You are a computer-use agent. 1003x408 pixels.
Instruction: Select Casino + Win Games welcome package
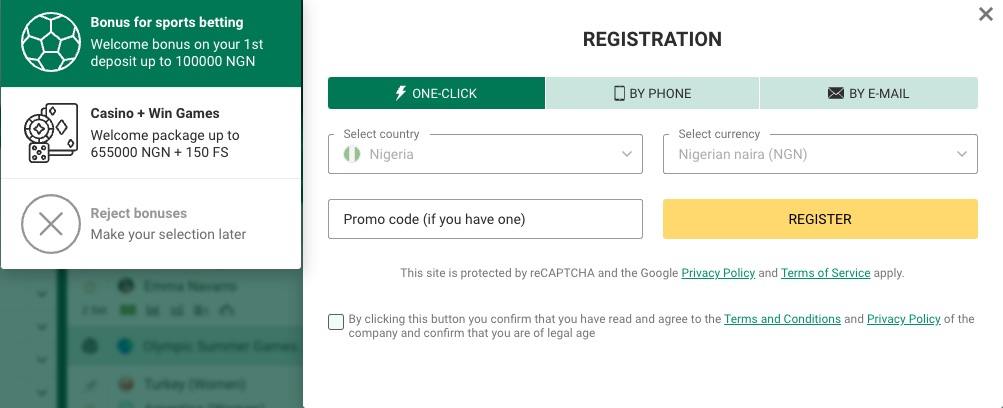tap(151, 133)
